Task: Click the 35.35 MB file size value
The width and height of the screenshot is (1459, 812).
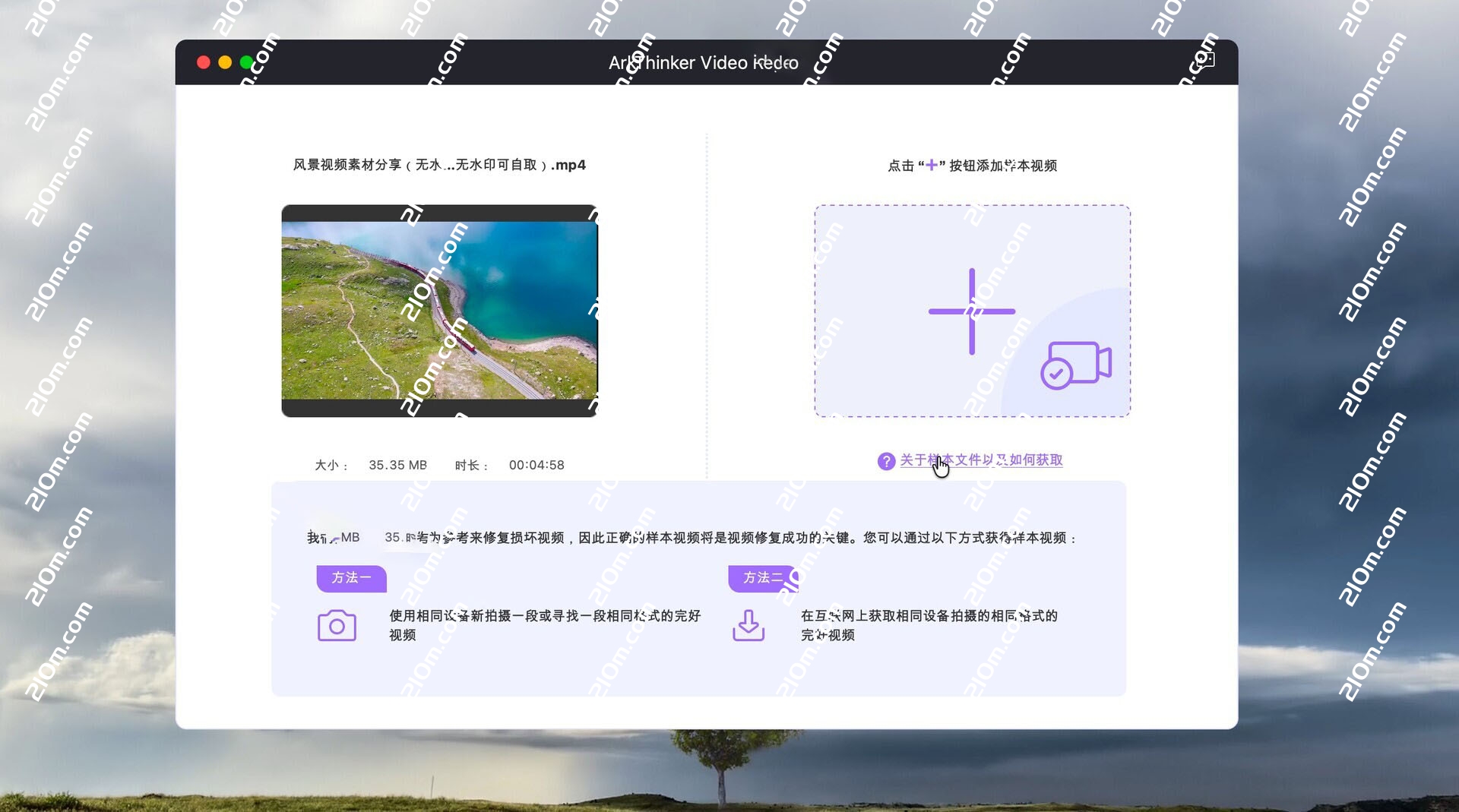Action: pyautogui.click(x=397, y=465)
